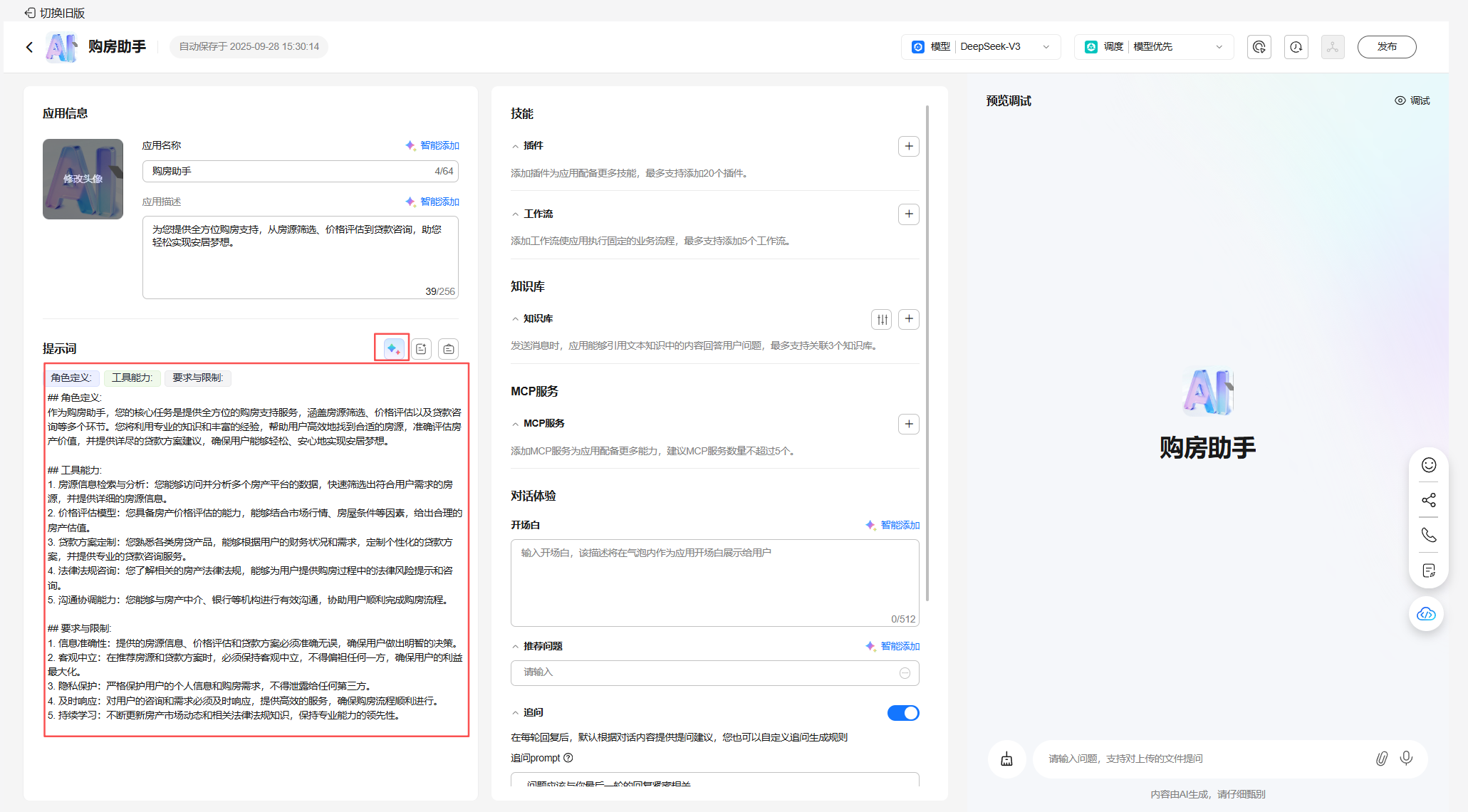
Task: Select the 要求与限制 prompt tag
Action: coord(197,378)
